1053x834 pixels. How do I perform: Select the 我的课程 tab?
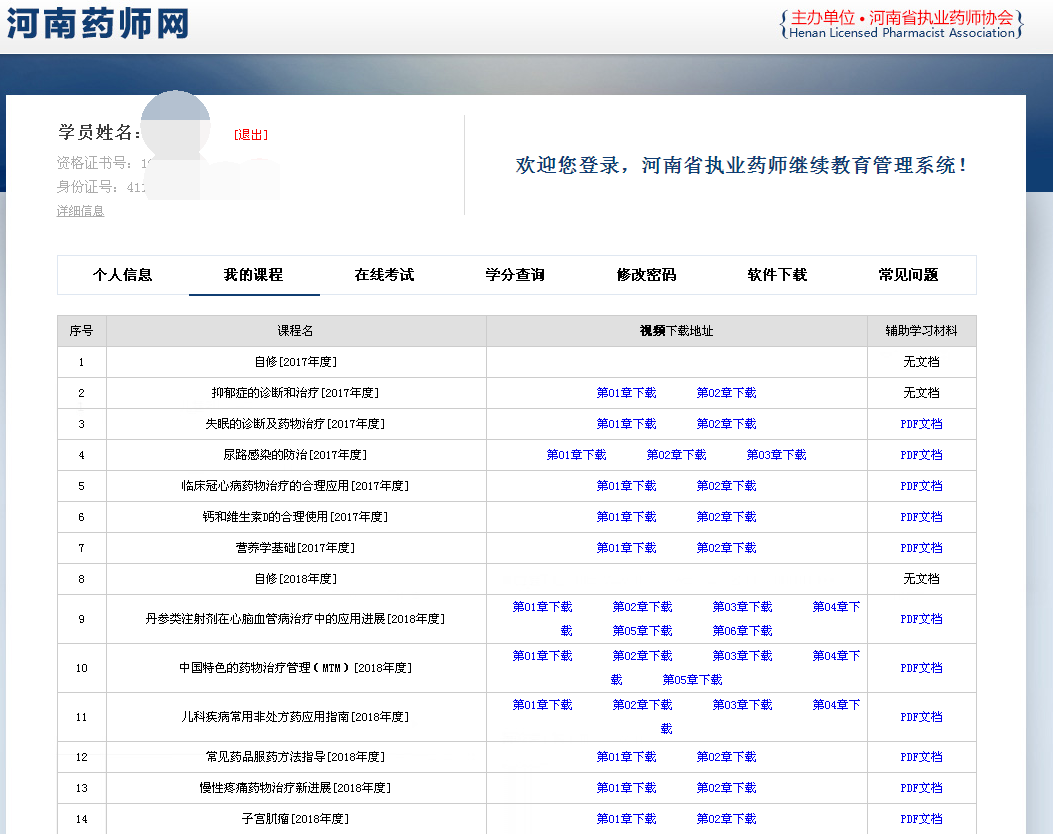[254, 275]
